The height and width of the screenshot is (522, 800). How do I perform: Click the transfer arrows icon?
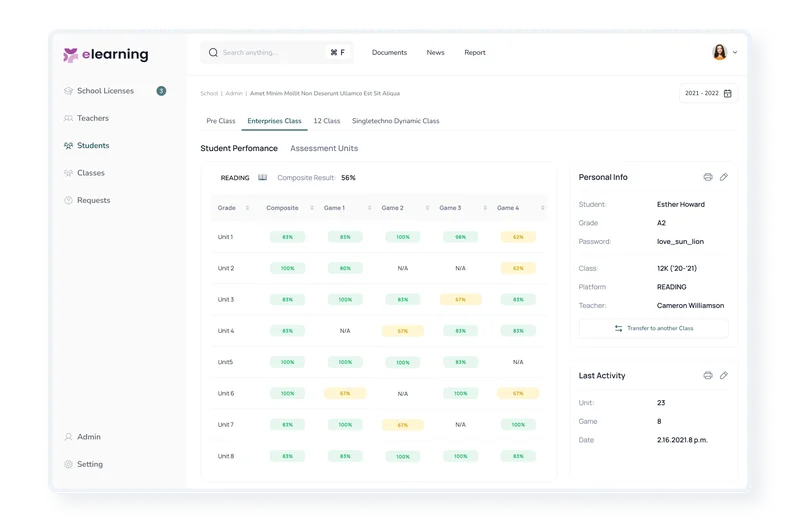point(618,329)
